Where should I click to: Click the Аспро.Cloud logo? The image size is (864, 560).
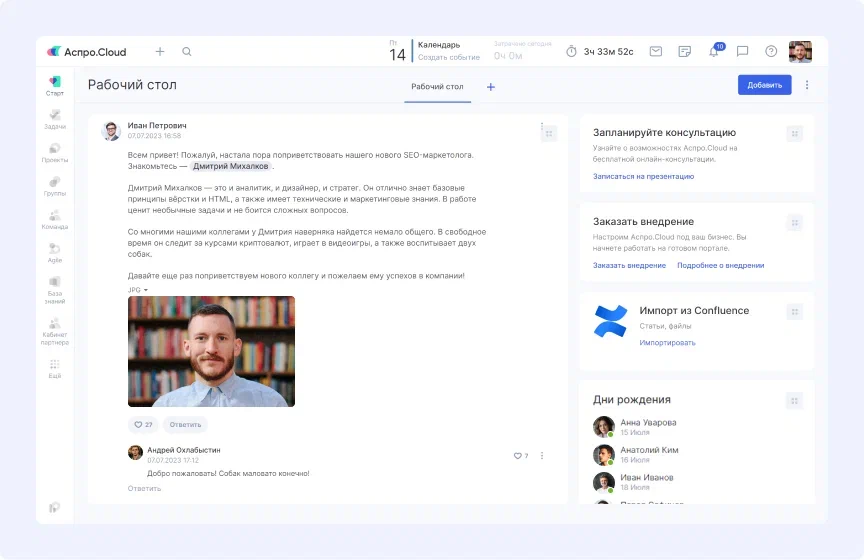coord(87,52)
